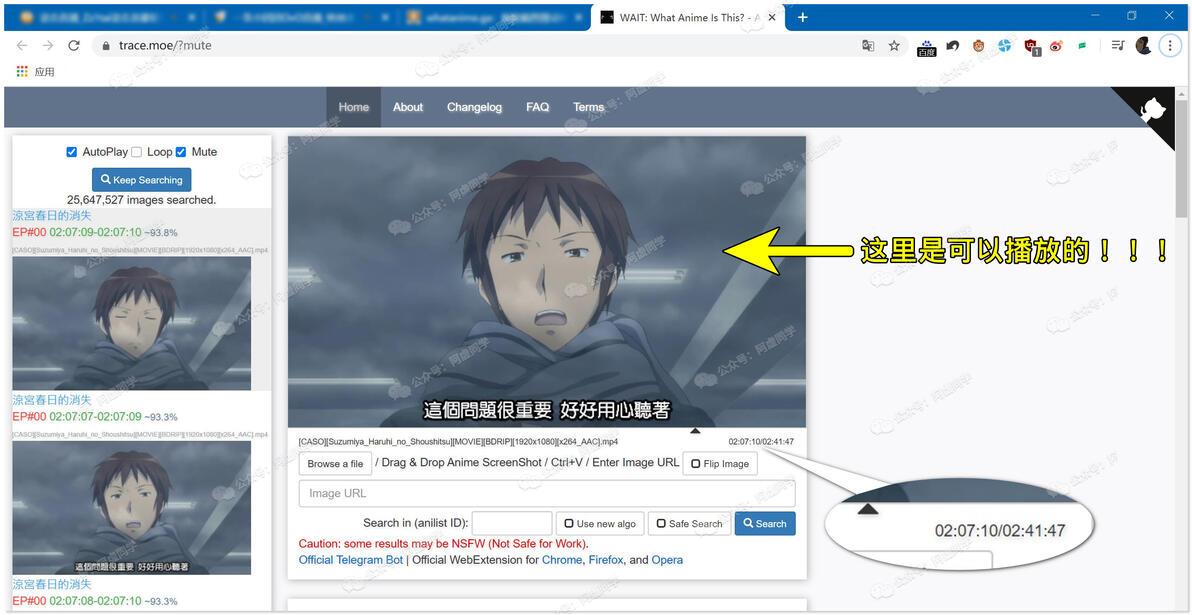This screenshot has height=615, width=1192.
Task: Open the Chrome profile avatar
Action: tap(1143, 46)
